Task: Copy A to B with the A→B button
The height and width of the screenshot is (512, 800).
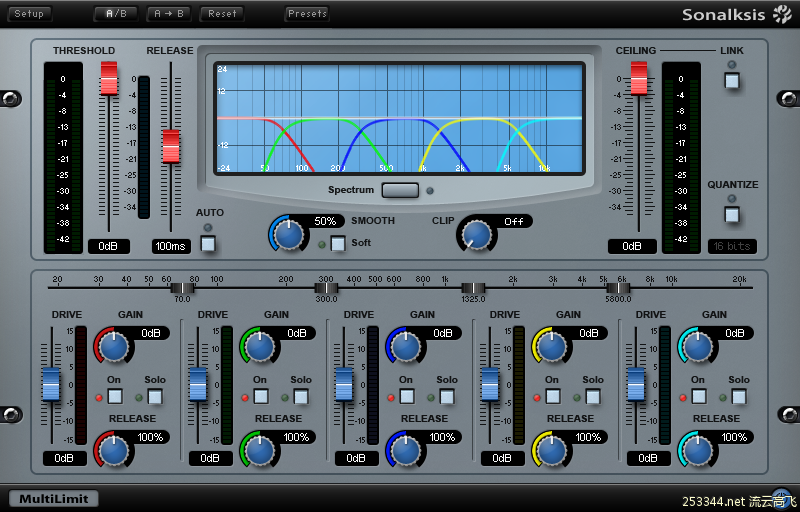Action: pyautogui.click(x=169, y=14)
